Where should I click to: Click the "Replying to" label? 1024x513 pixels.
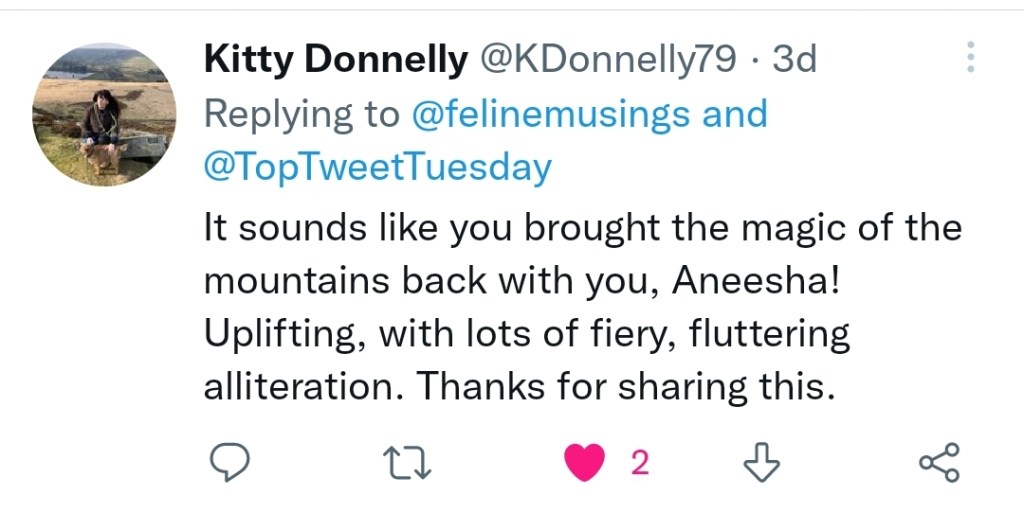click(x=301, y=114)
